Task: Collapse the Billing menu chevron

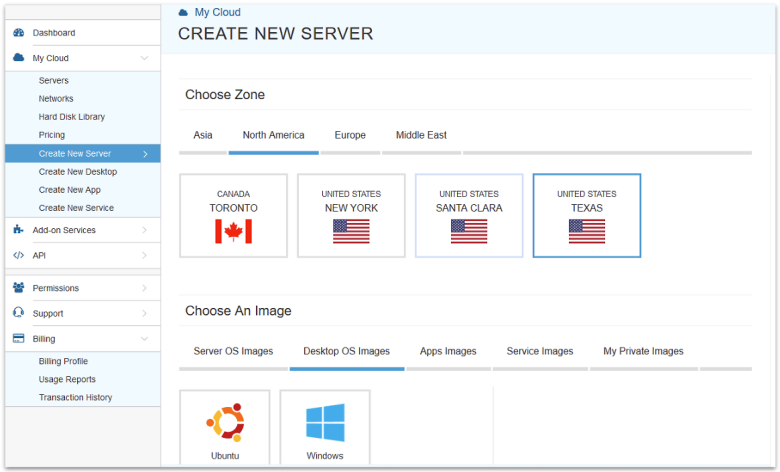Action: point(144,339)
